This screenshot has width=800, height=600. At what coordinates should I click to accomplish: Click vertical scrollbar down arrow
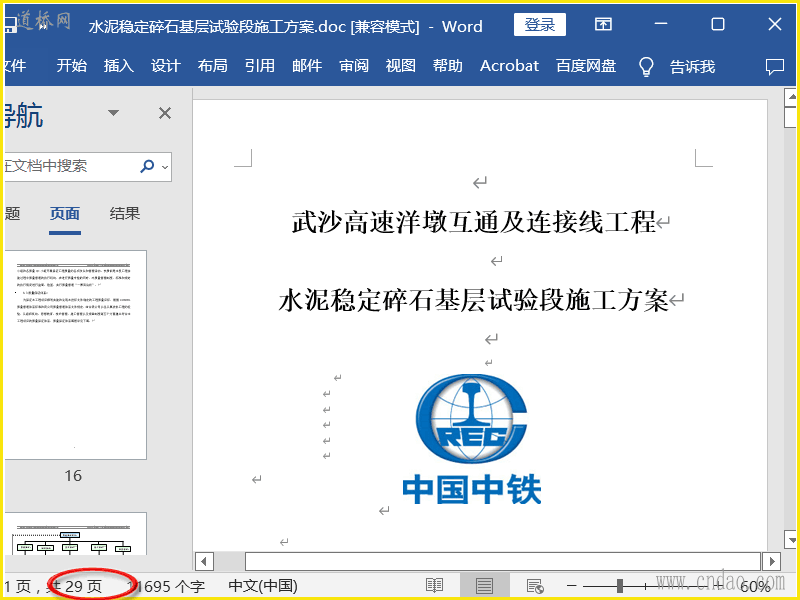tap(791, 539)
